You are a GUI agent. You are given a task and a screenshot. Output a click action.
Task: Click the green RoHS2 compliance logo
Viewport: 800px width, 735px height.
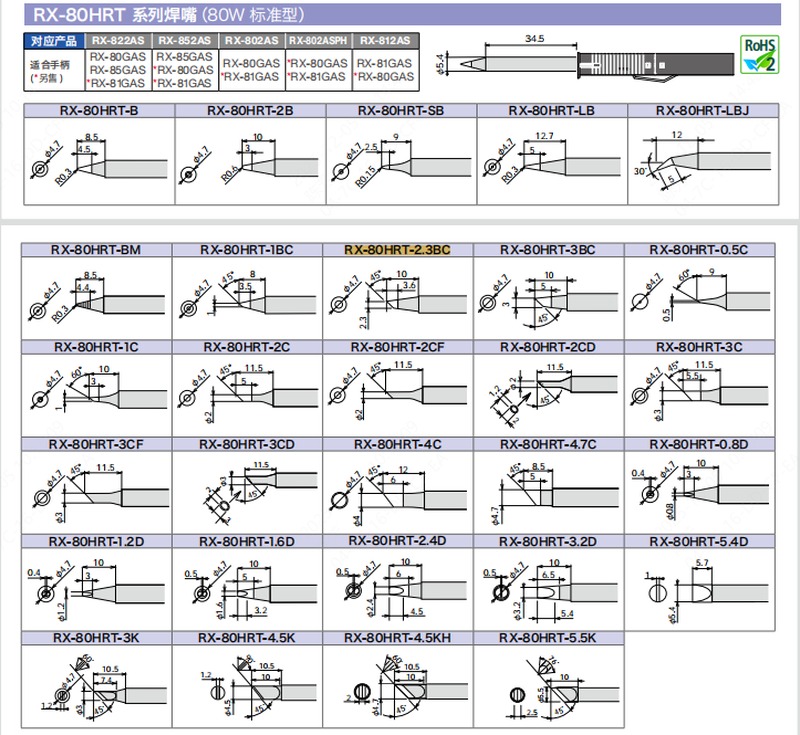tap(757, 55)
